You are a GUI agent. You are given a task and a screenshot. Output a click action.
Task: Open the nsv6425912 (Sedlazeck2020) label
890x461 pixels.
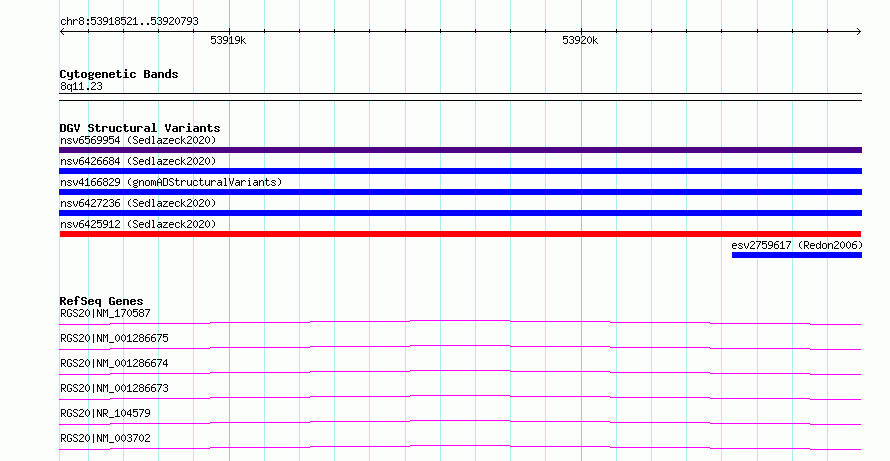(138, 224)
